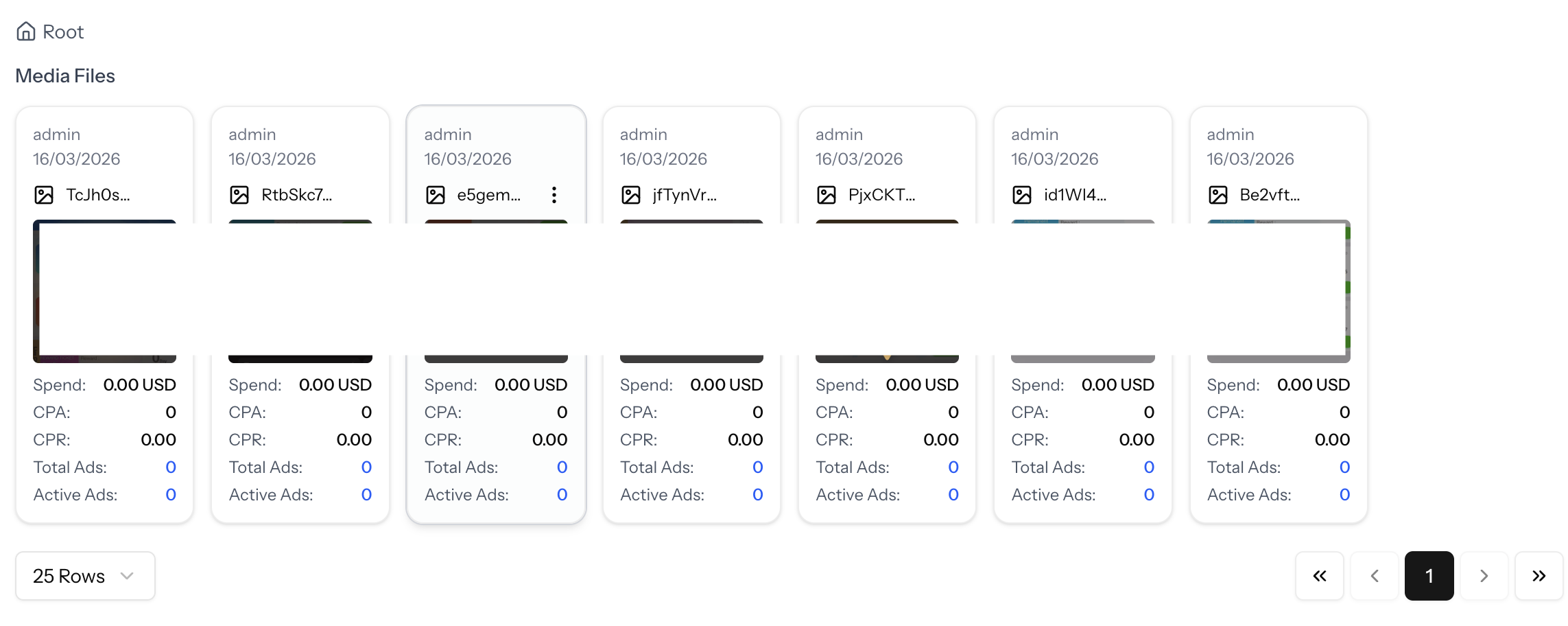
Task: Click image icon beside jfTynVr file
Action: coord(631,195)
